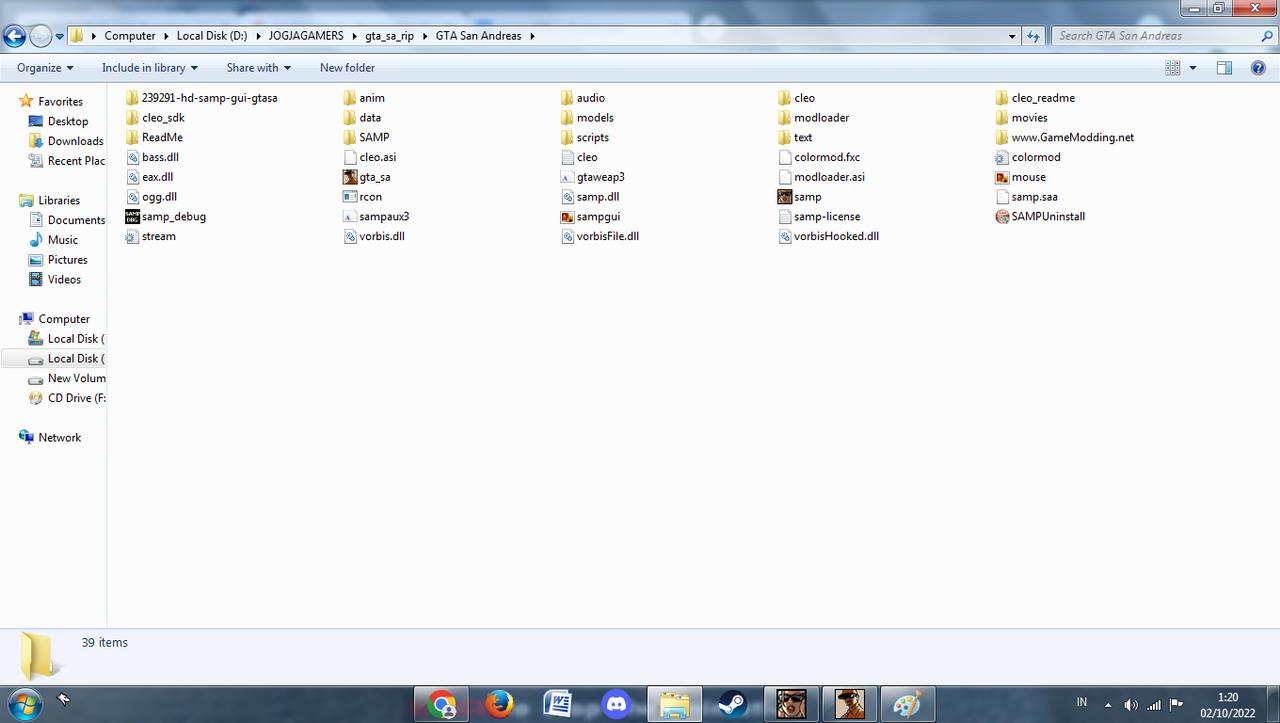Change the view layout button
This screenshot has width=1280, height=723.
pos(1173,68)
